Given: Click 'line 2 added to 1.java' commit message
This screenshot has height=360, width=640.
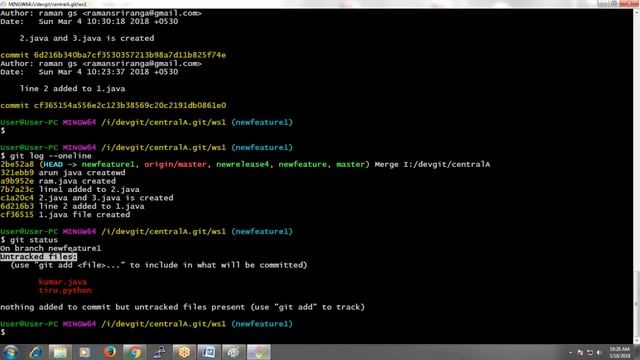Looking at the screenshot, I should pyautogui.click(x=72, y=89).
